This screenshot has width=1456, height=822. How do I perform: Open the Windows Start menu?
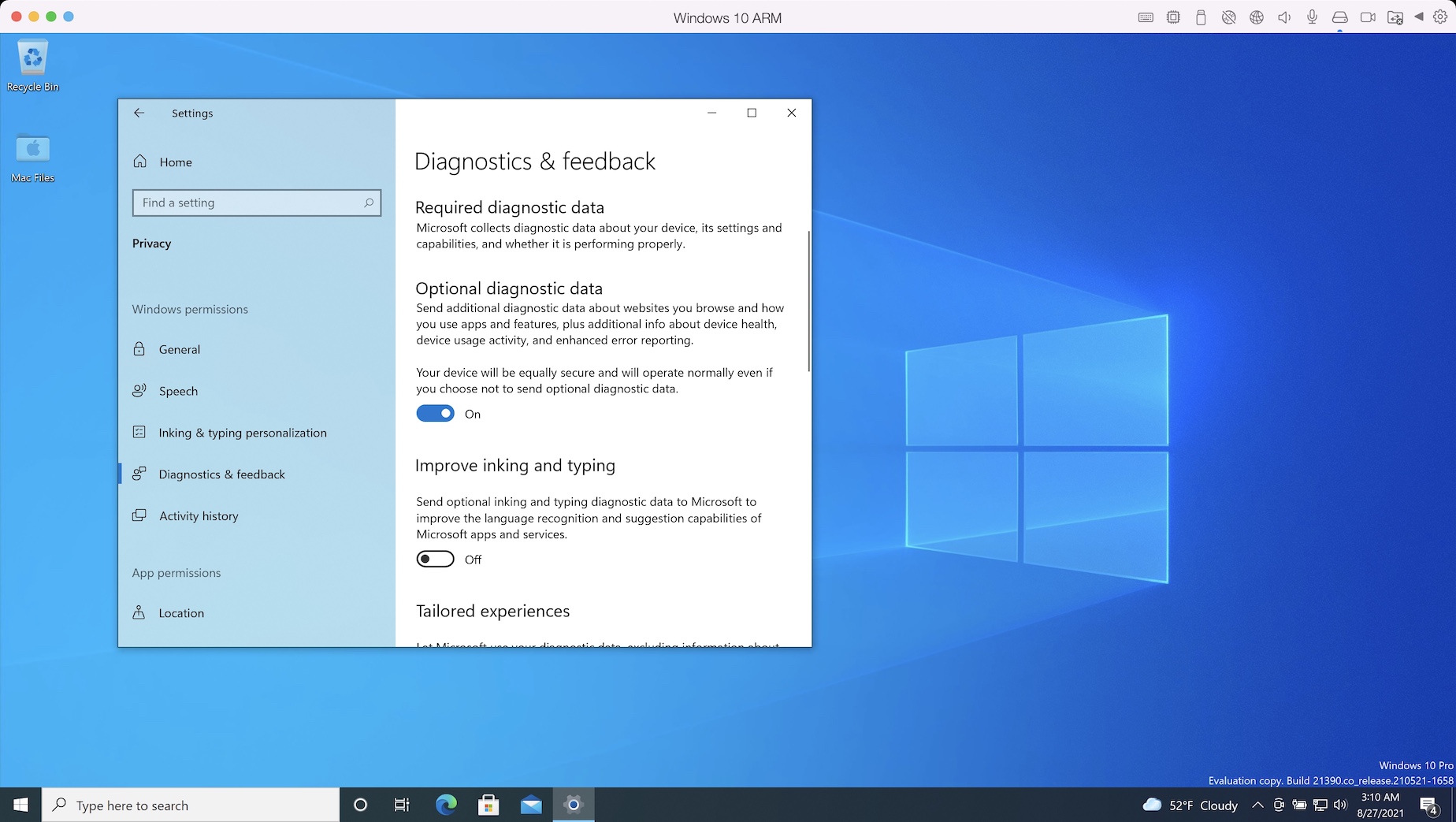point(21,805)
